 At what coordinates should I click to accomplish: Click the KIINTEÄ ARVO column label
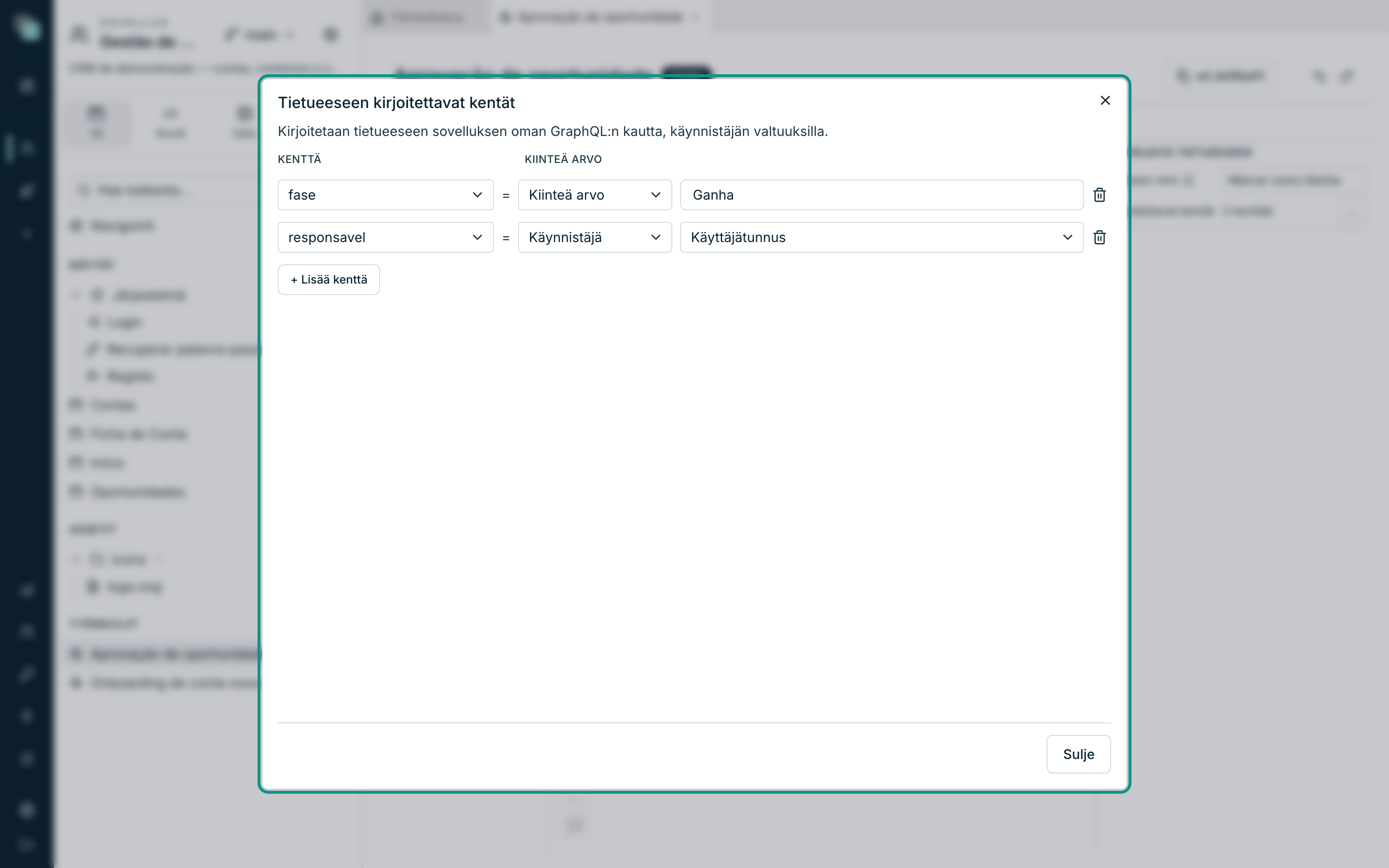pos(563,160)
